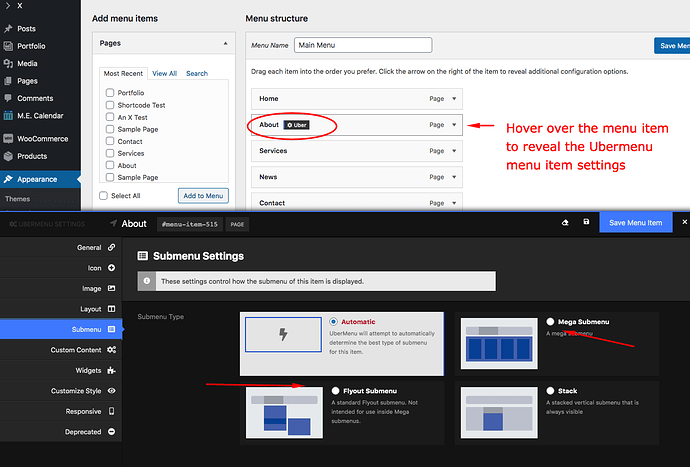
Task: Click the Stack submenu preview thumbnail
Action: 499,412
